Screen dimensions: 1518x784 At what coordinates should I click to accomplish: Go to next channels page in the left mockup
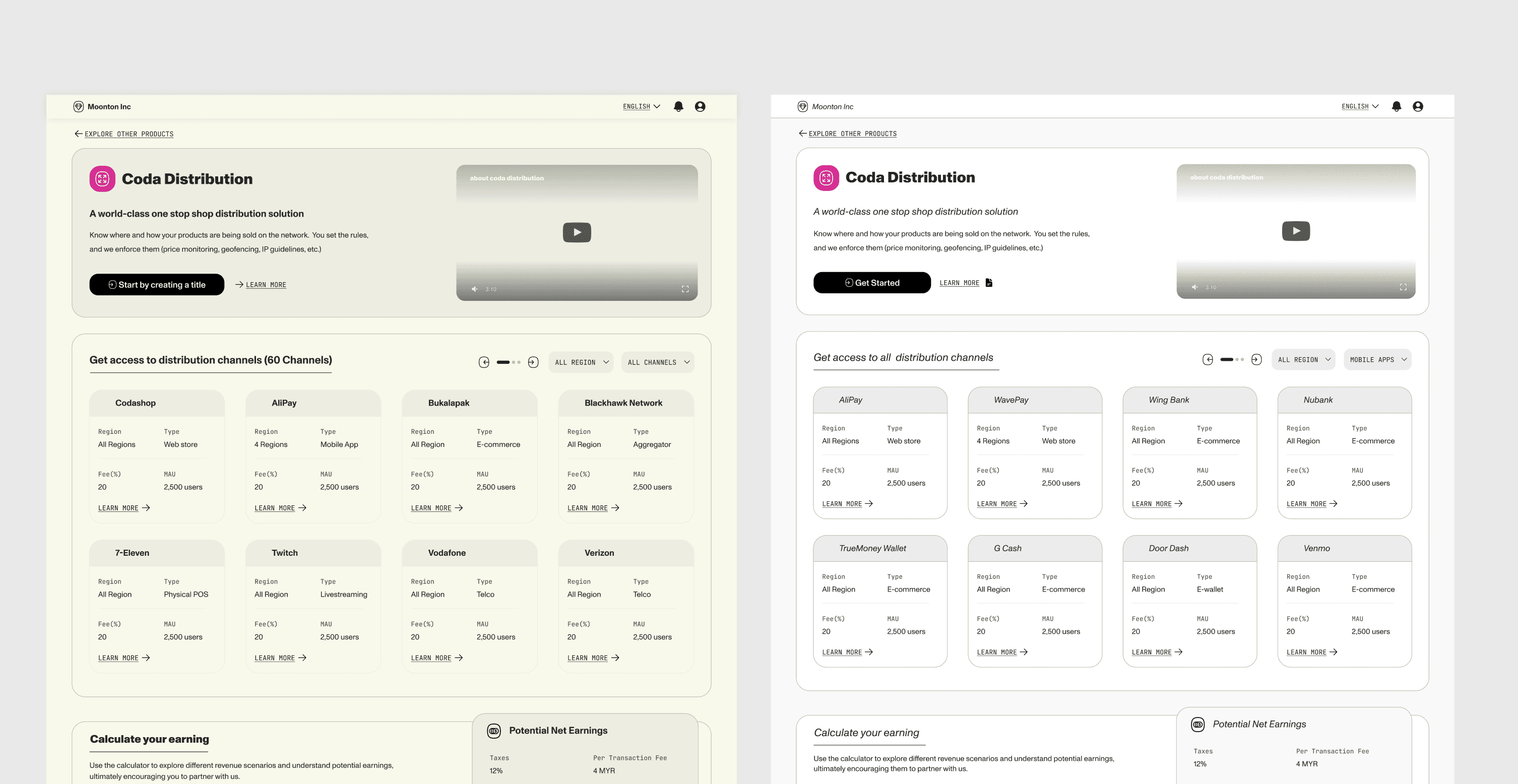click(x=533, y=362)
